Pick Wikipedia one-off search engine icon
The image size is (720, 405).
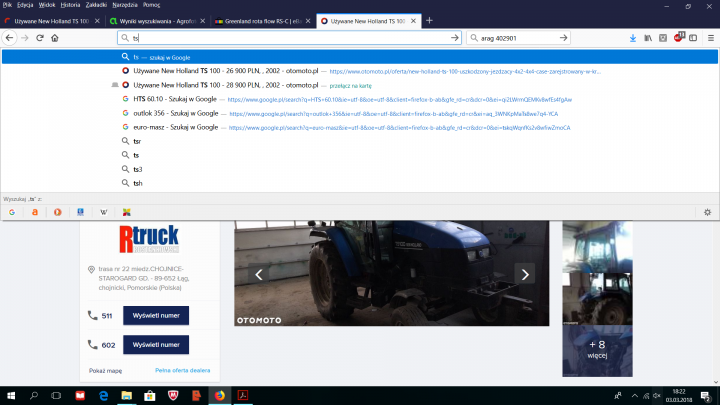[x=103, y=212]
